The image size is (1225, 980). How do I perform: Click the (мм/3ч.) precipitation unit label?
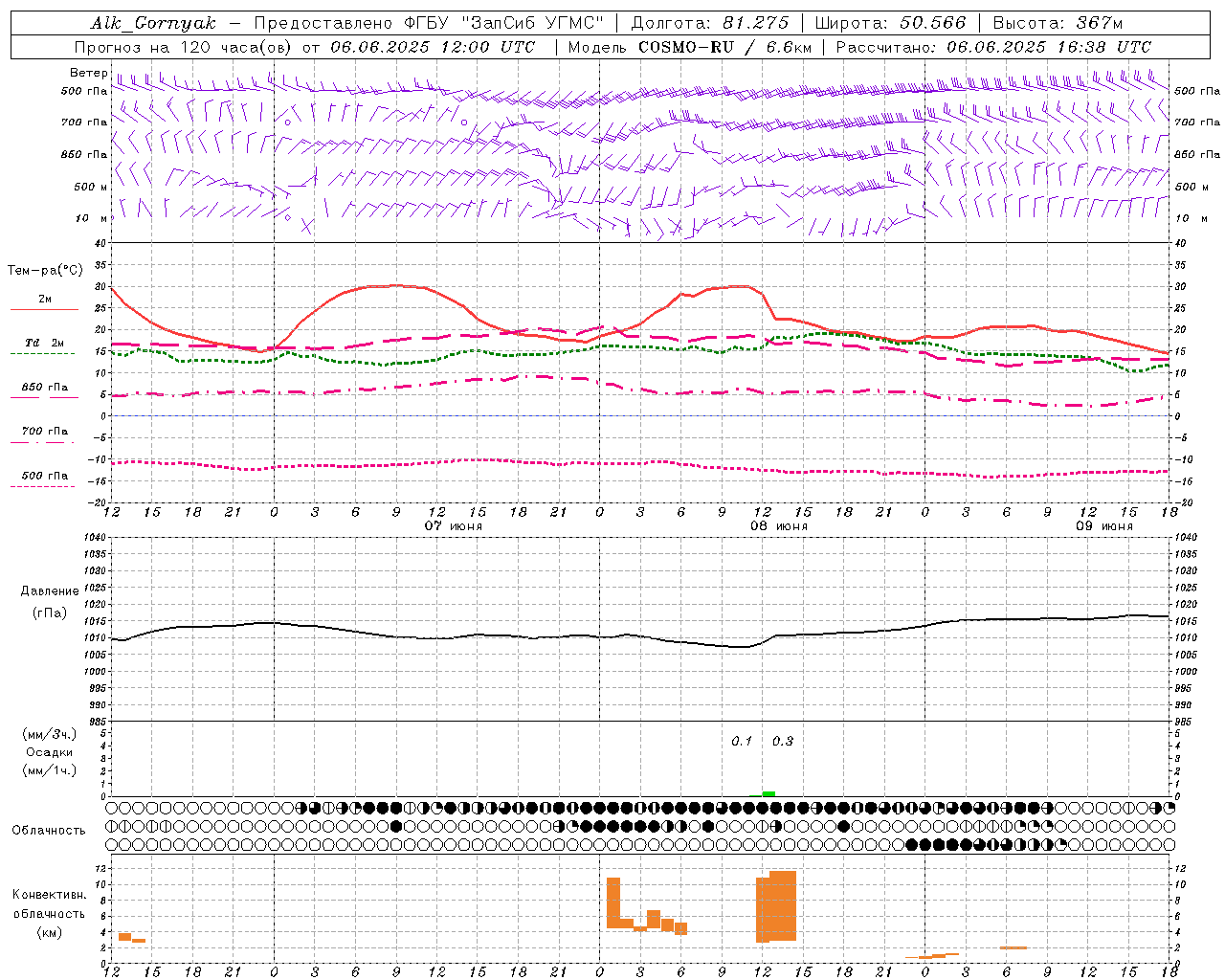point(50,734)
